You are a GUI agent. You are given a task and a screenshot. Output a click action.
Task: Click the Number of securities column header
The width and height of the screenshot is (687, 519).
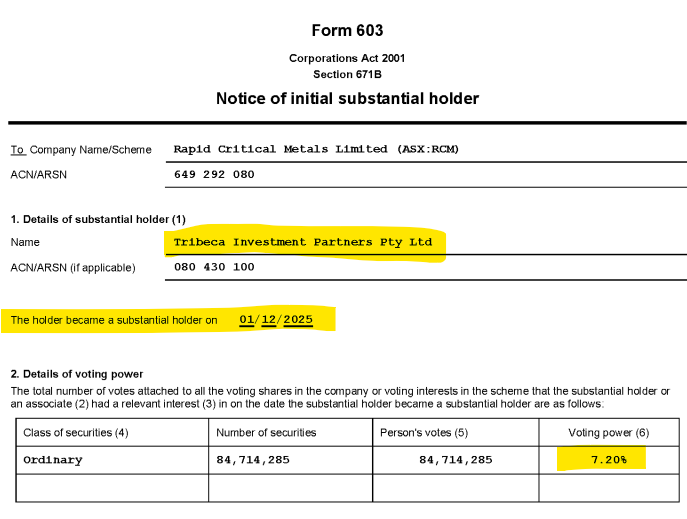(x=266, y=433)
